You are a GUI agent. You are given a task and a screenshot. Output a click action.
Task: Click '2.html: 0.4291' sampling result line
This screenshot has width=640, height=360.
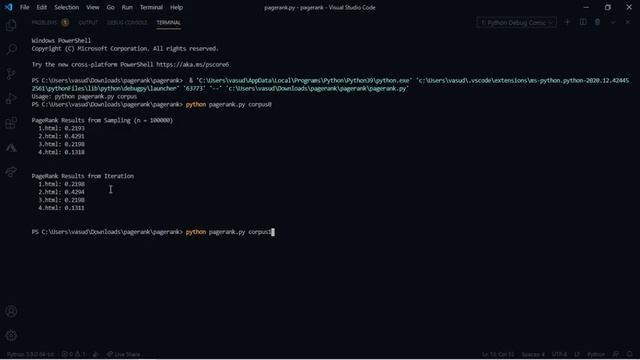[62, 136]
